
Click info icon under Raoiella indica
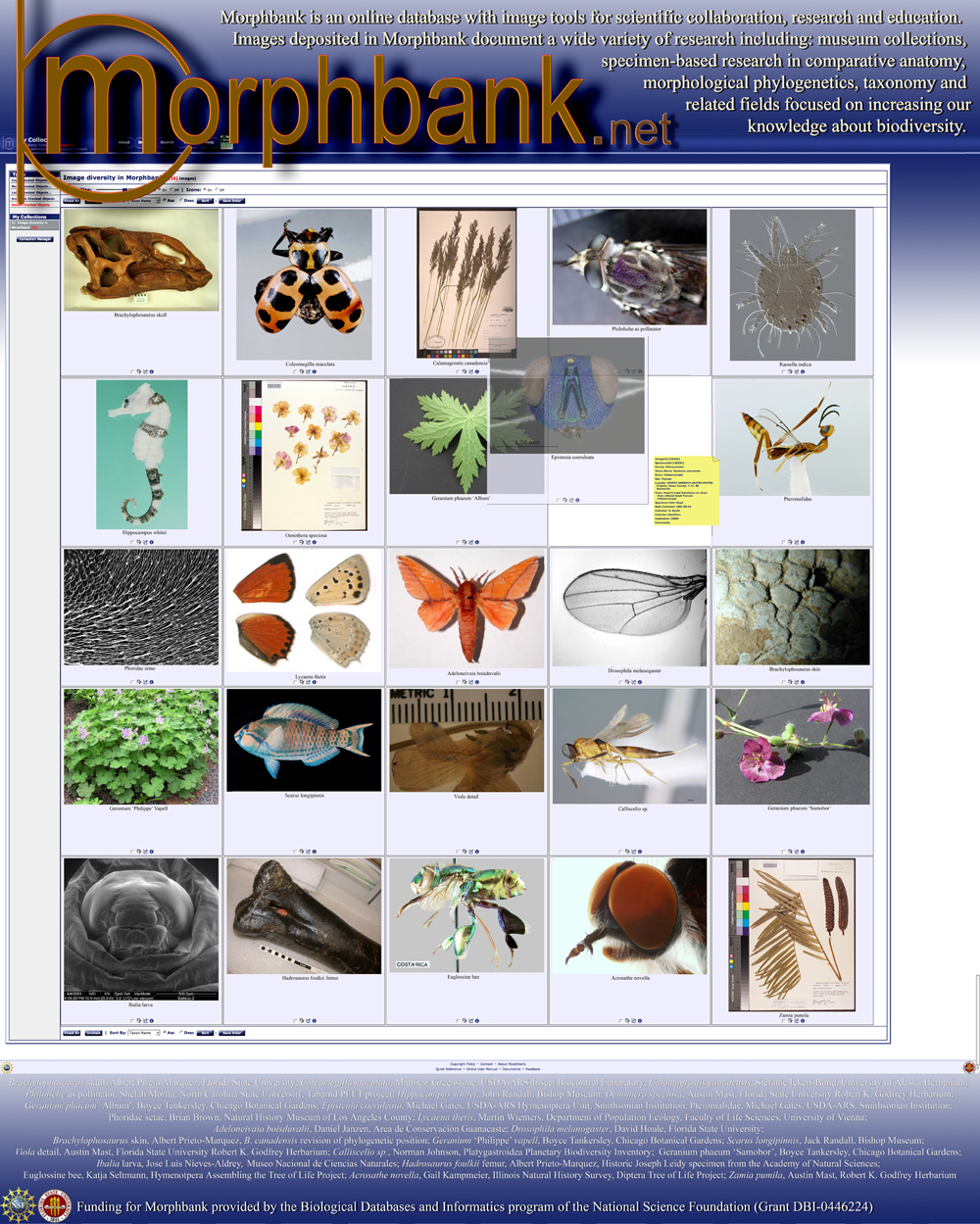tap(803, 371)
